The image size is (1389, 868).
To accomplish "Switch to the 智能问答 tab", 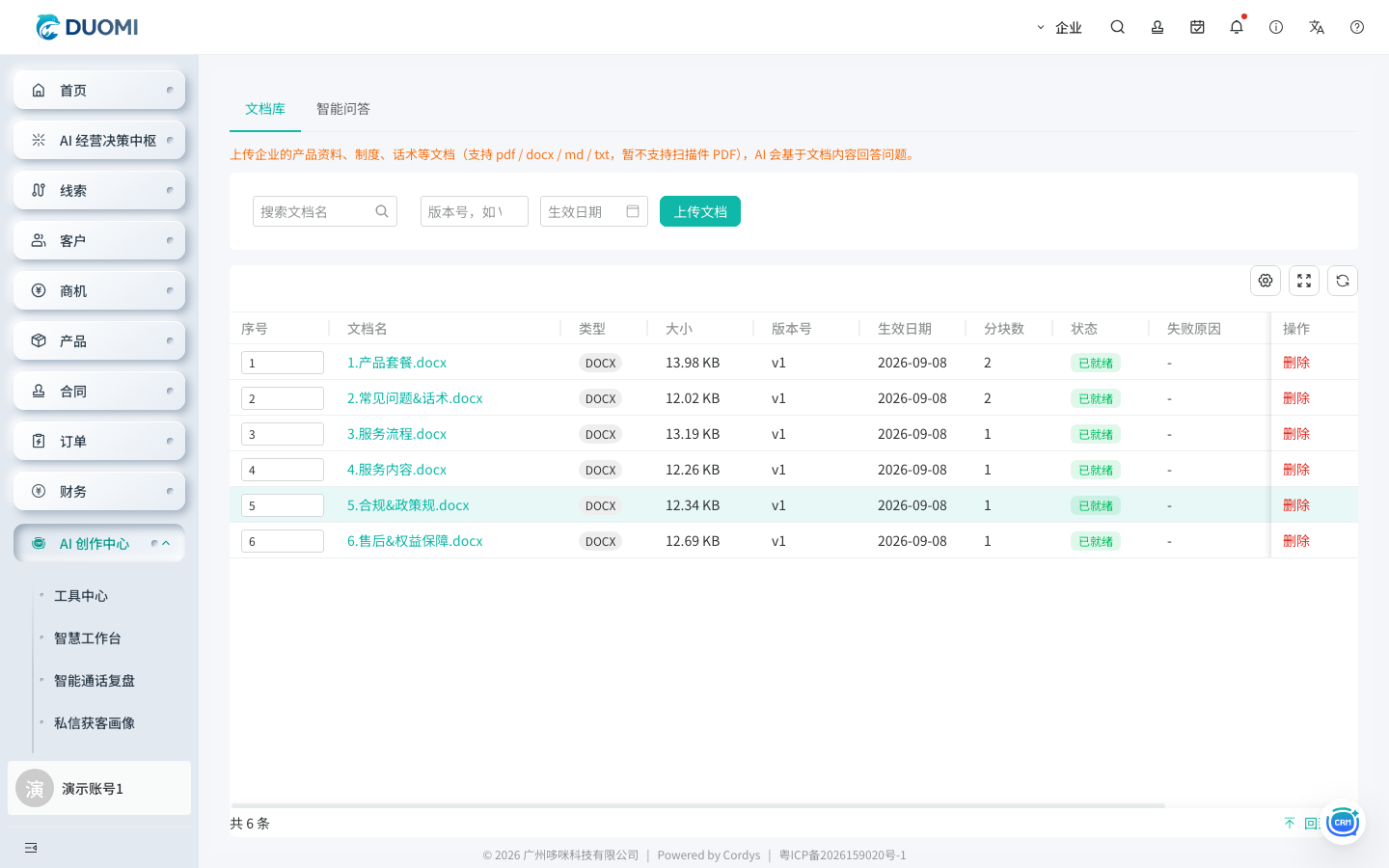I will click(x=343, y=109).
